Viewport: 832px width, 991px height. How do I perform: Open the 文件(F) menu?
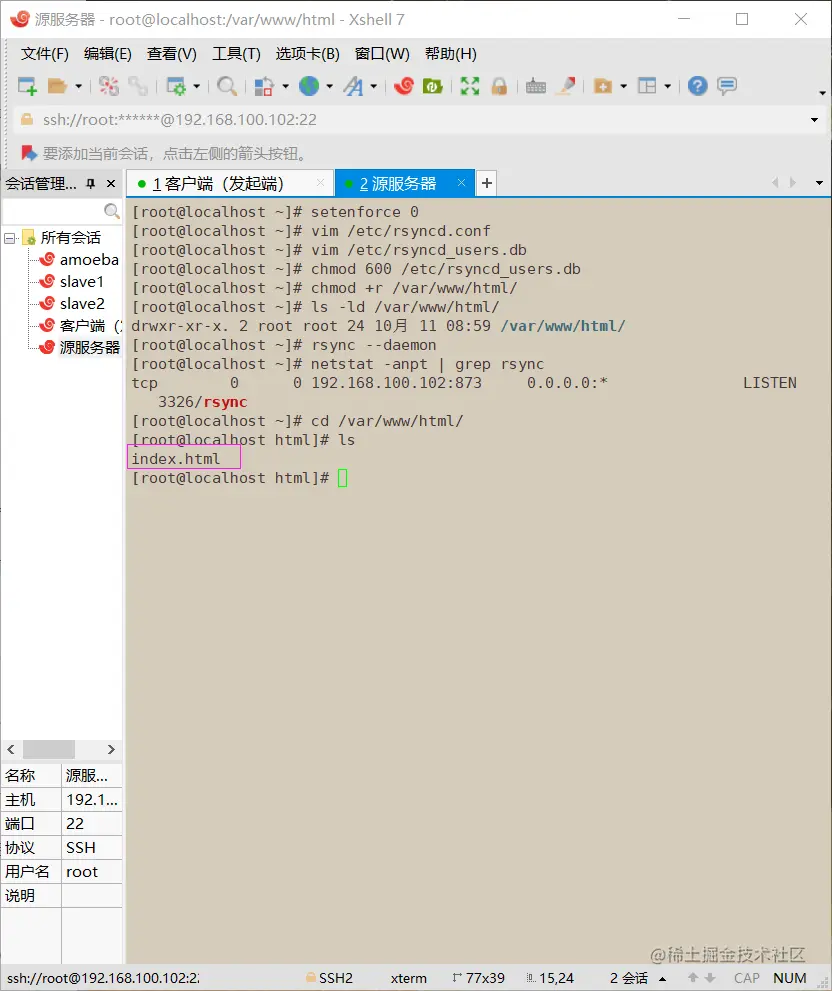(44, 54)
